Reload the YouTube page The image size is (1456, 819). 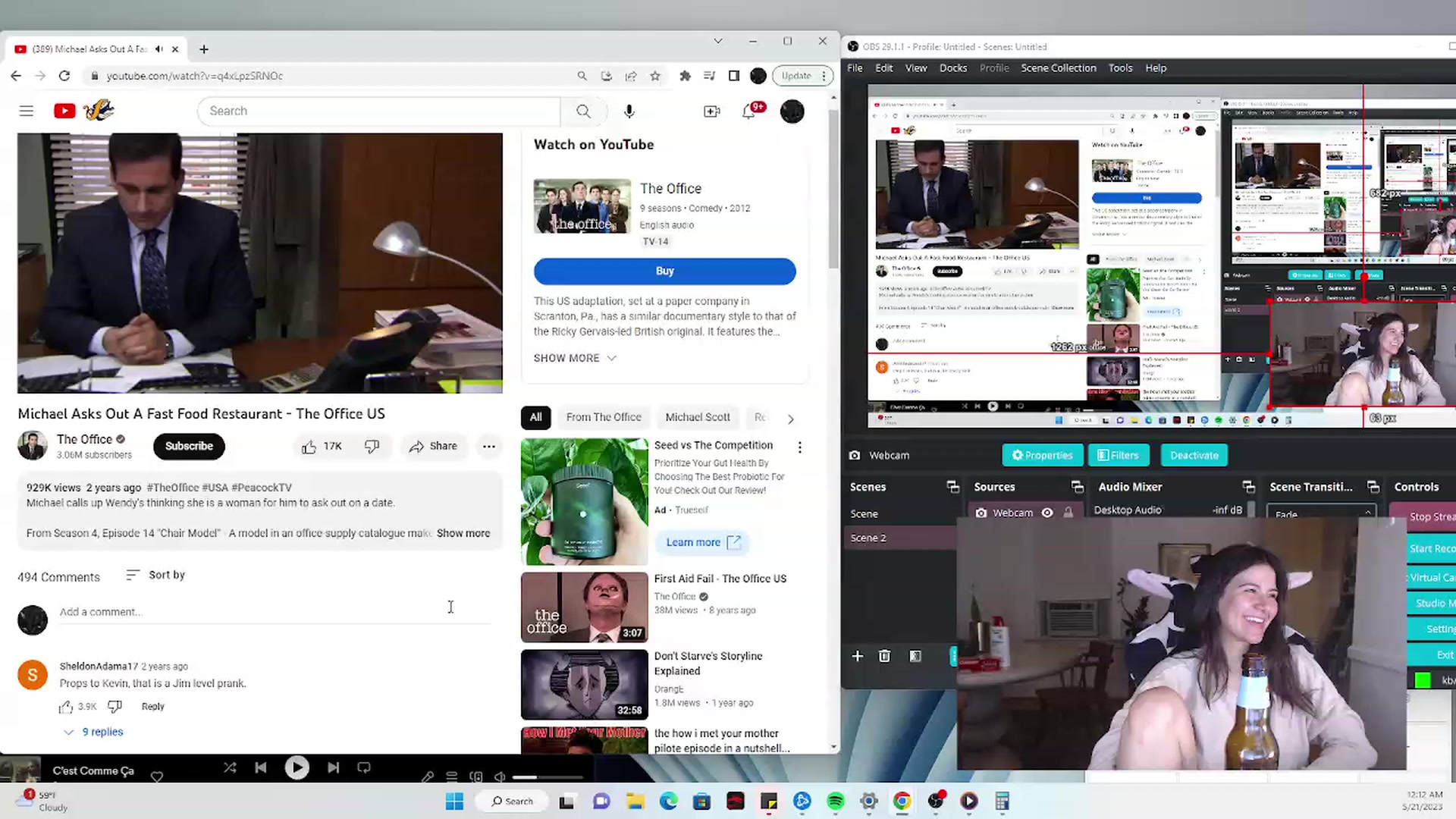(64, 76)
